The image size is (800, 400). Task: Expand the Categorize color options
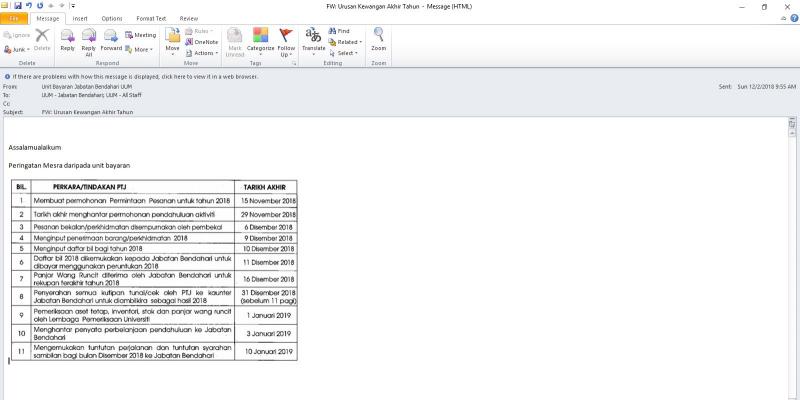pyautogui.click(x=260, y=42)
